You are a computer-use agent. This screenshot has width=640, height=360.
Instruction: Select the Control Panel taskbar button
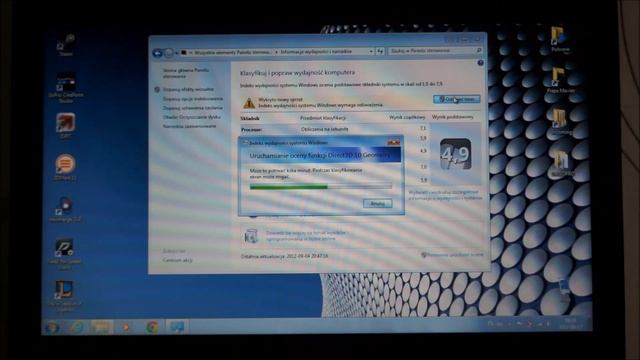tap(177, 327)
